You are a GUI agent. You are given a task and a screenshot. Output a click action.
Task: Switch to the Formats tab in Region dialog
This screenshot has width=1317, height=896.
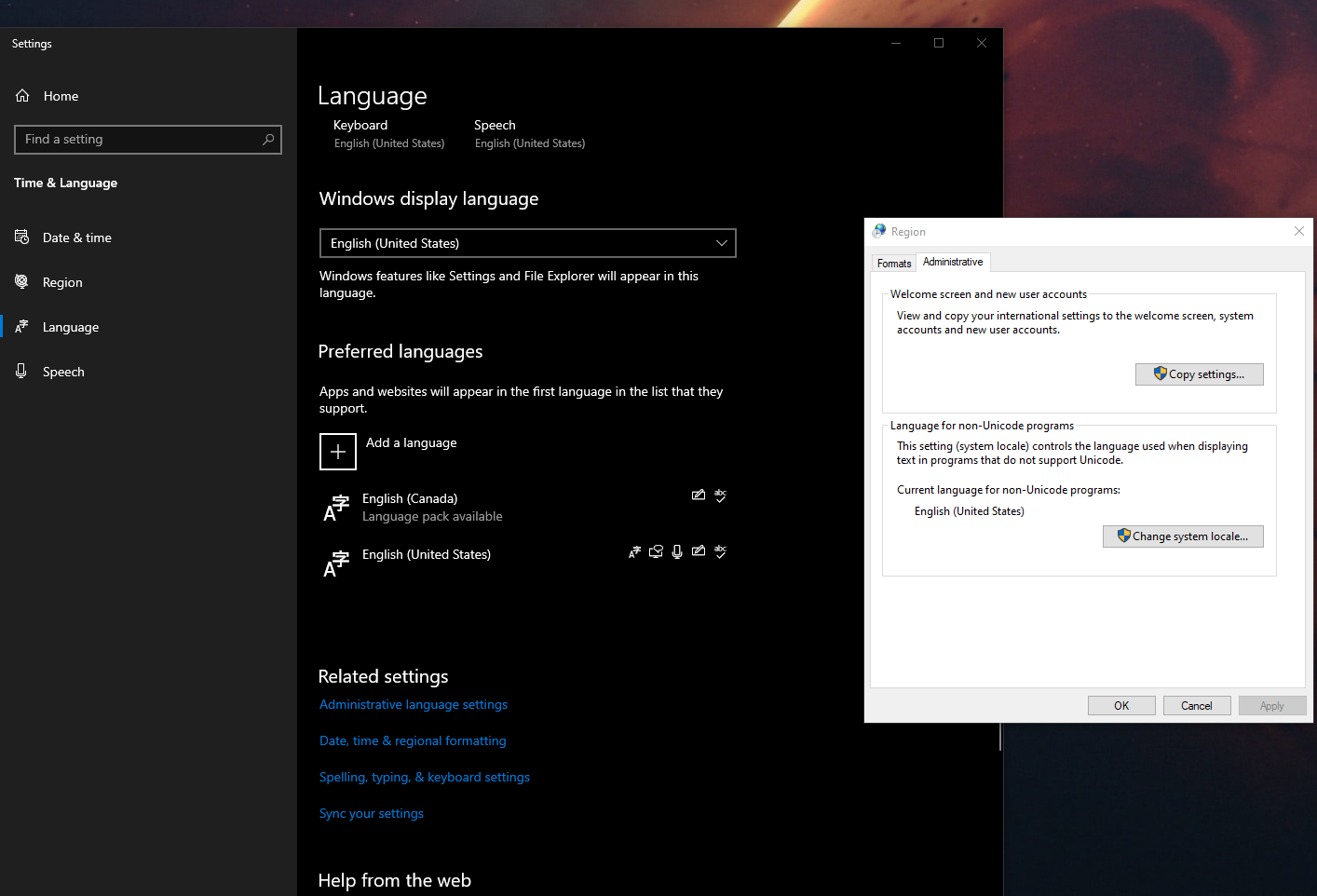point(894,264)
